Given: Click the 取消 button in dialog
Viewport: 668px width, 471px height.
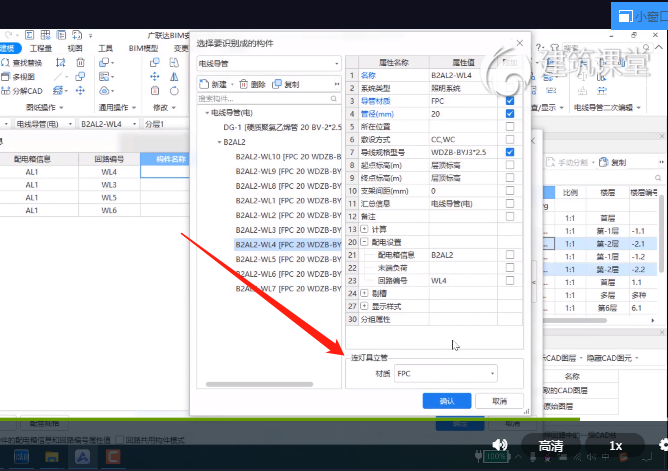Looking at the screenshot, I should pos(499,401).
